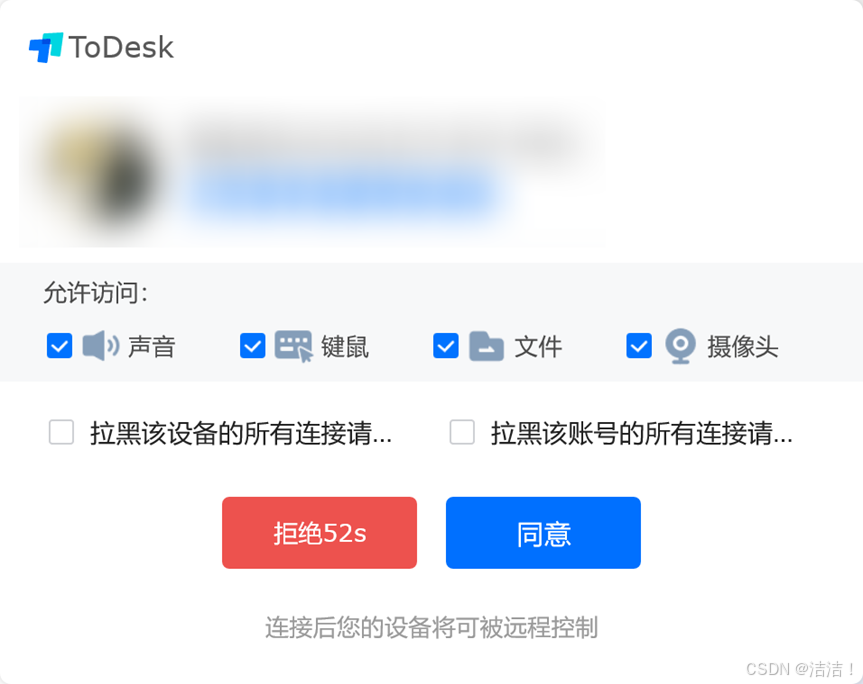863x684 pixels.
Task: Enable 拉黑该账号的所有连接请 checkbox
Action: pos(462,432)
